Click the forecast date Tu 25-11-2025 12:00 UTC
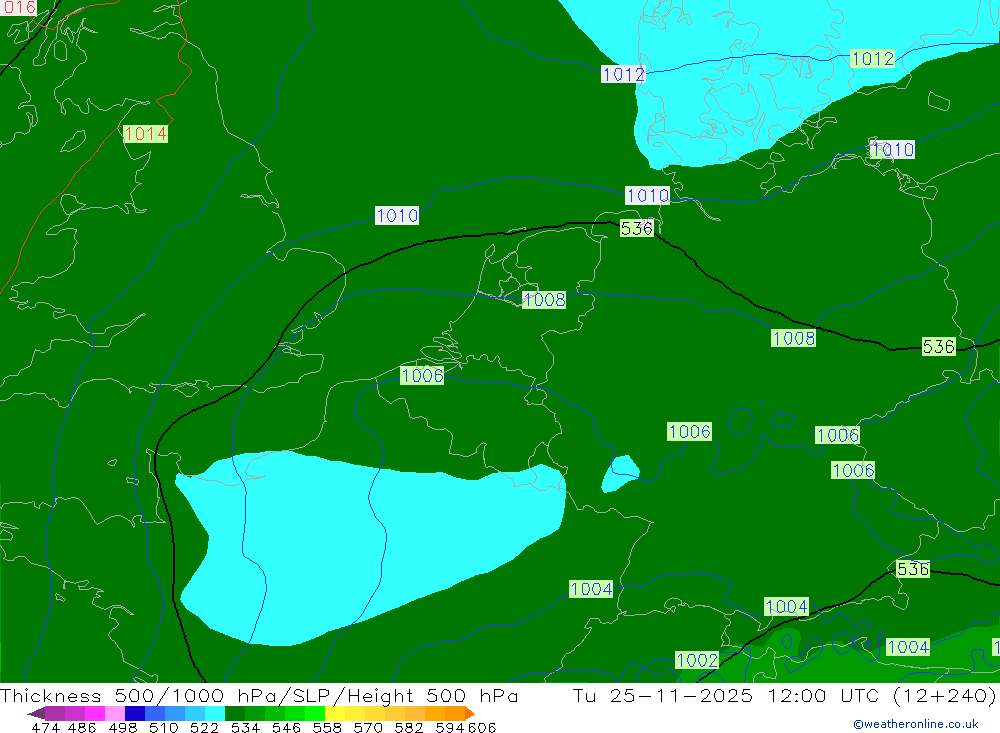Screen dimensions: 1000x733 click(728, 695)
